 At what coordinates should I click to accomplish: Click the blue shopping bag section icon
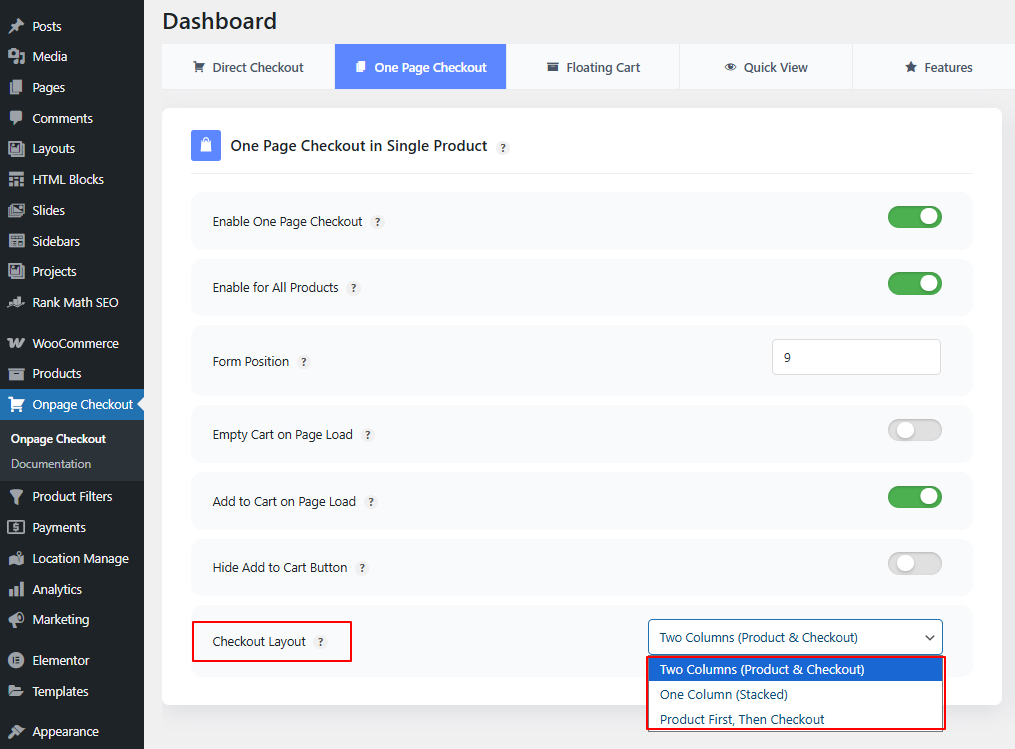point(206,146)
